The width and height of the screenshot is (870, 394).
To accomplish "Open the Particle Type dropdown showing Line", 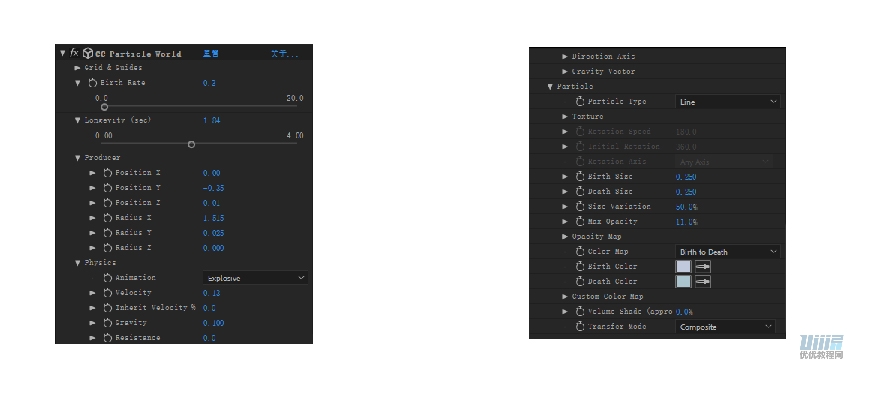I will pos(727,102).
